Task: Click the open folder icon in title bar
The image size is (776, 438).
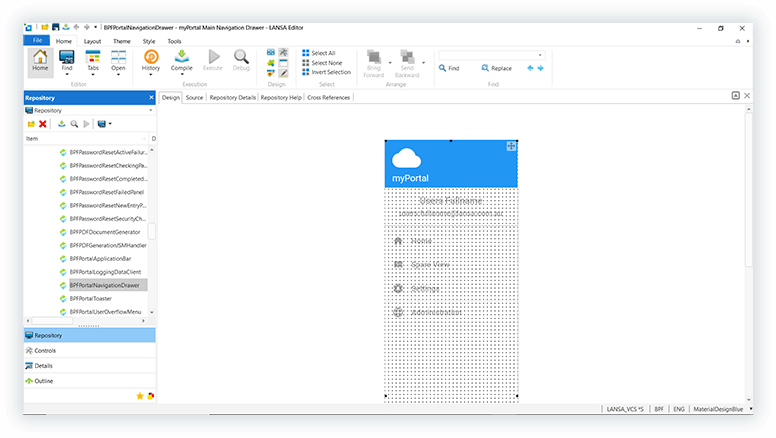Action: pyautogui.click(x=45, y=27)
